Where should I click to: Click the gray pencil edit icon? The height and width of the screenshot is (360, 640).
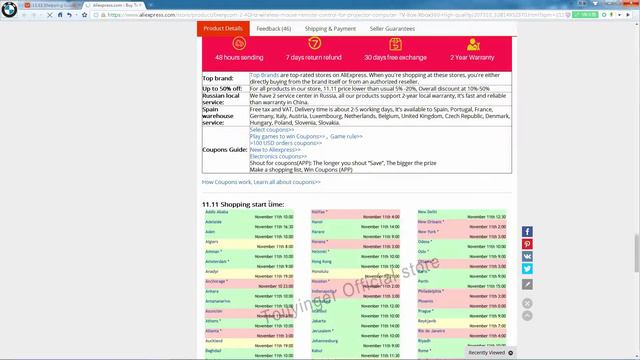(x=527, y=284)
